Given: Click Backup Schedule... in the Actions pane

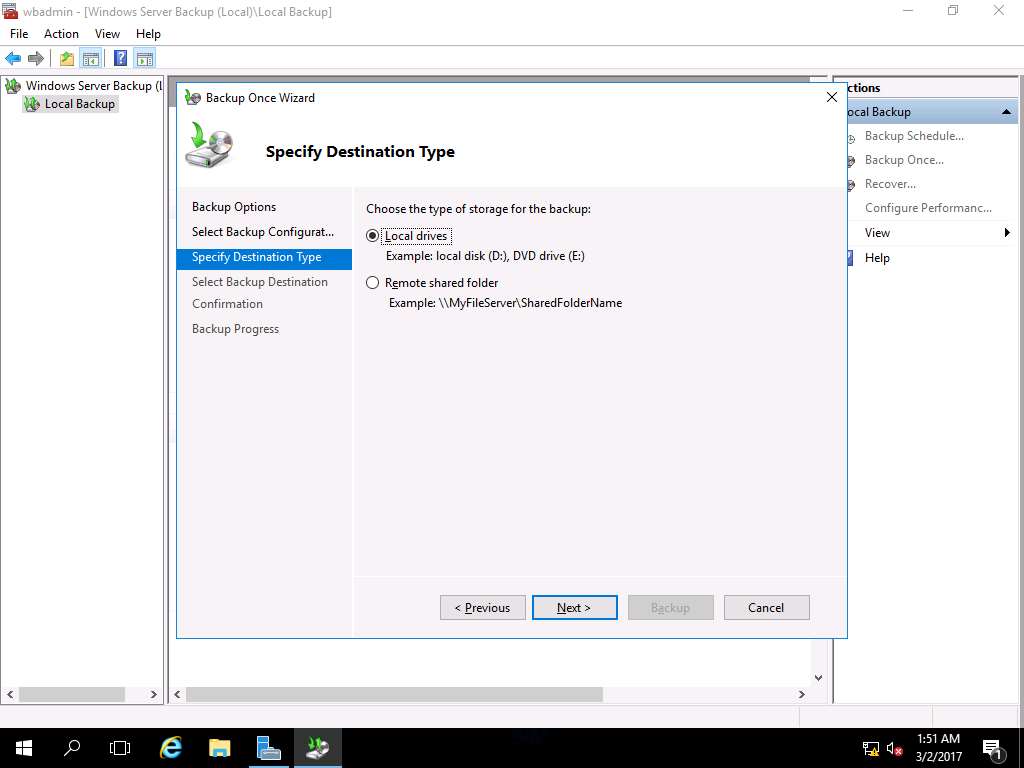Looking at the screenshot, I should coord(914,136).
